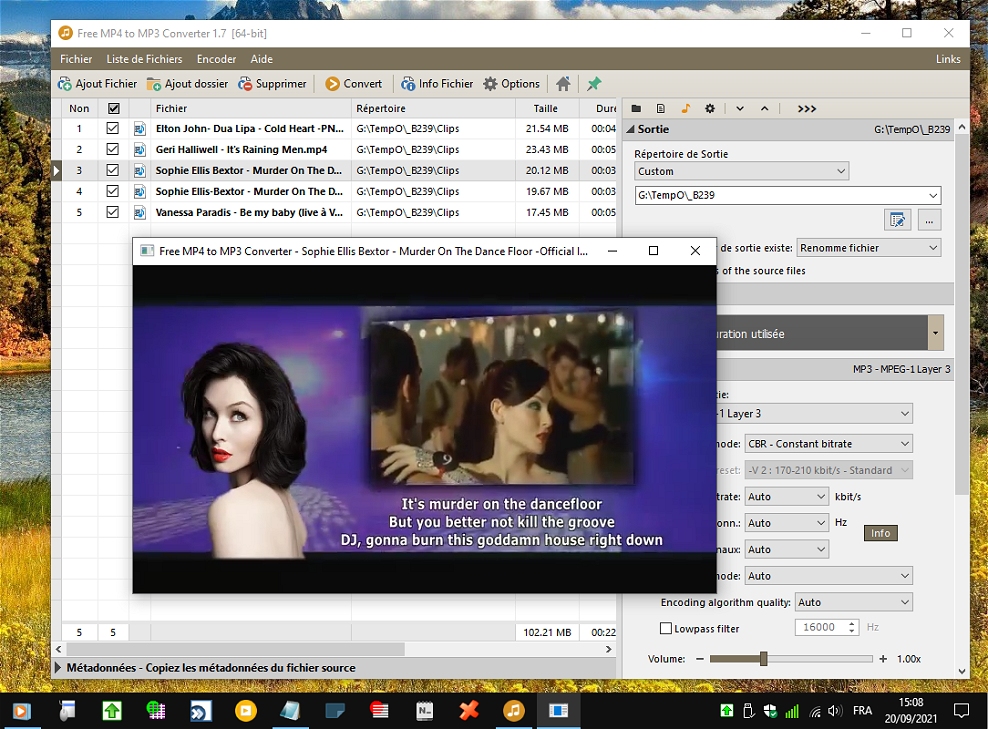Open the Liste de Fichiers menu
The width and height of the screenshot is (988, 729).
(144, 59)
